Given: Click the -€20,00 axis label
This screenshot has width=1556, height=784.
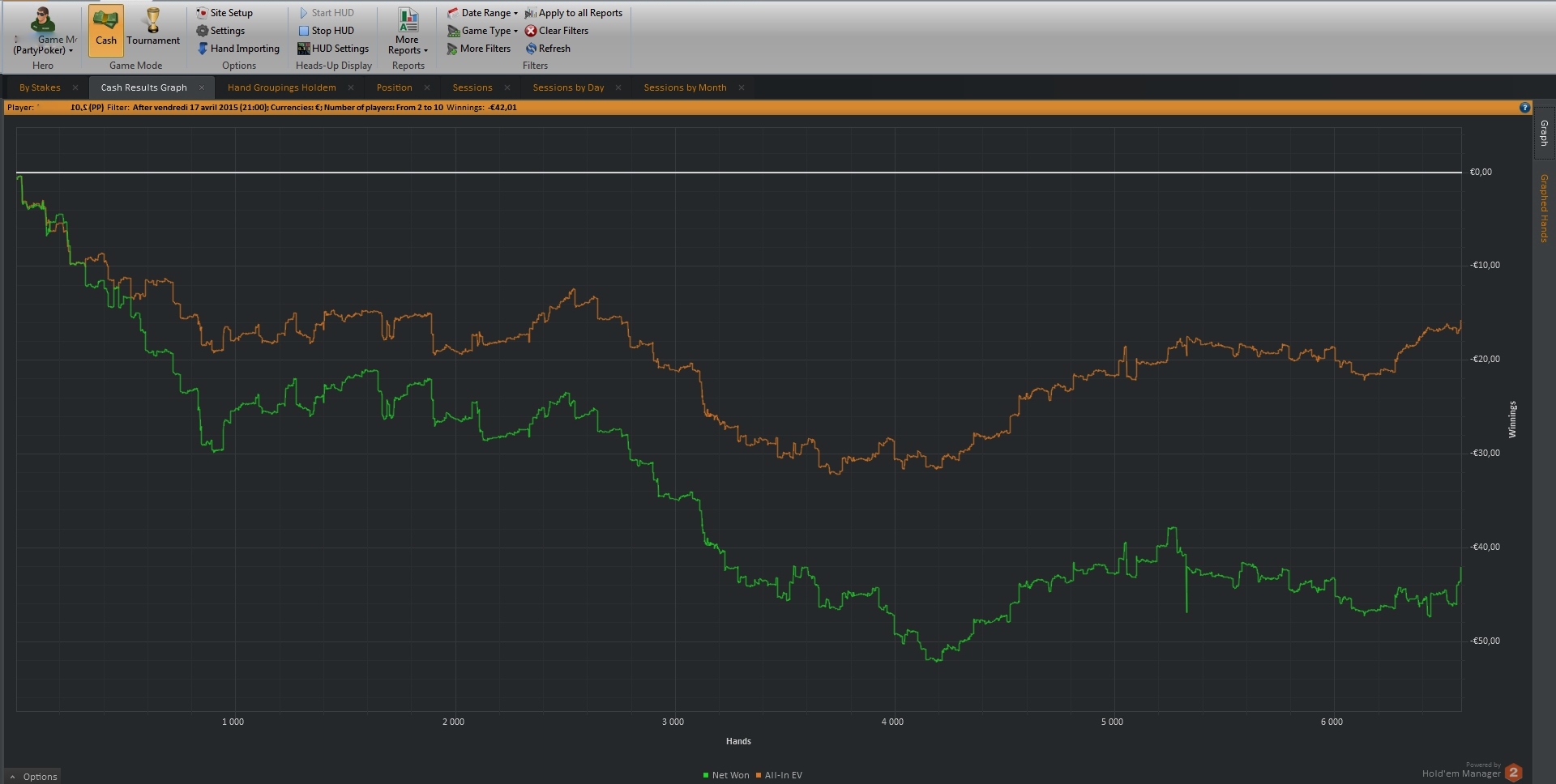Looking at the screenshot, I should pos(1485,359).
